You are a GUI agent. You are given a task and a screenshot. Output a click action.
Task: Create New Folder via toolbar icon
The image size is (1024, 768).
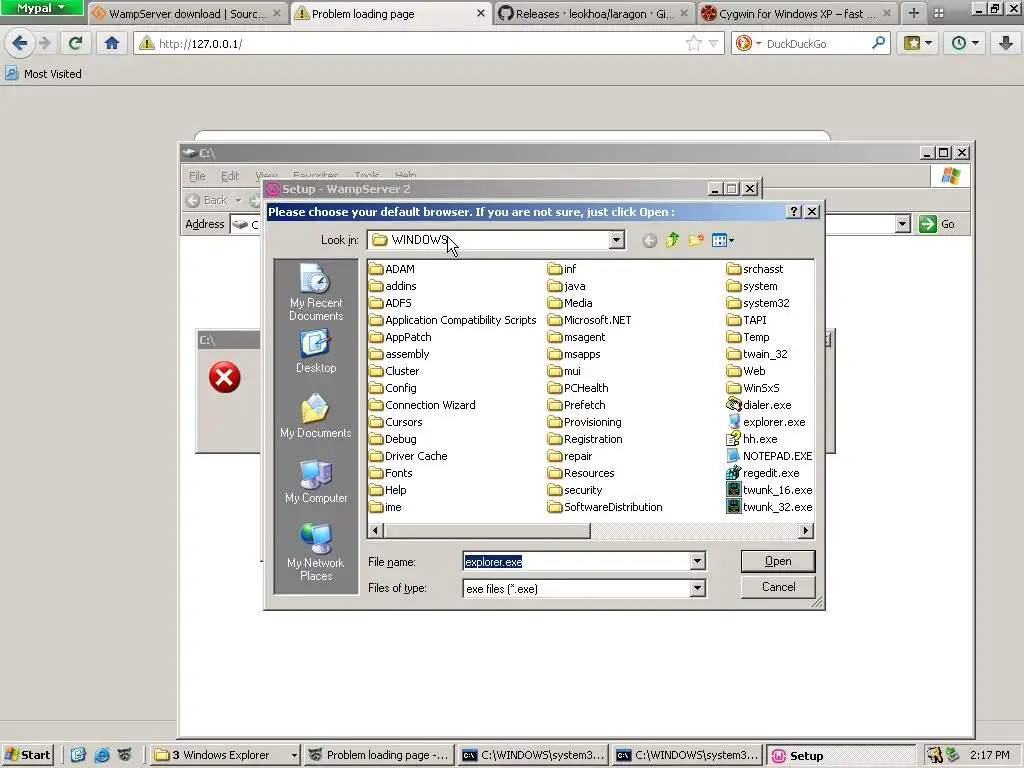click(696, 240)
